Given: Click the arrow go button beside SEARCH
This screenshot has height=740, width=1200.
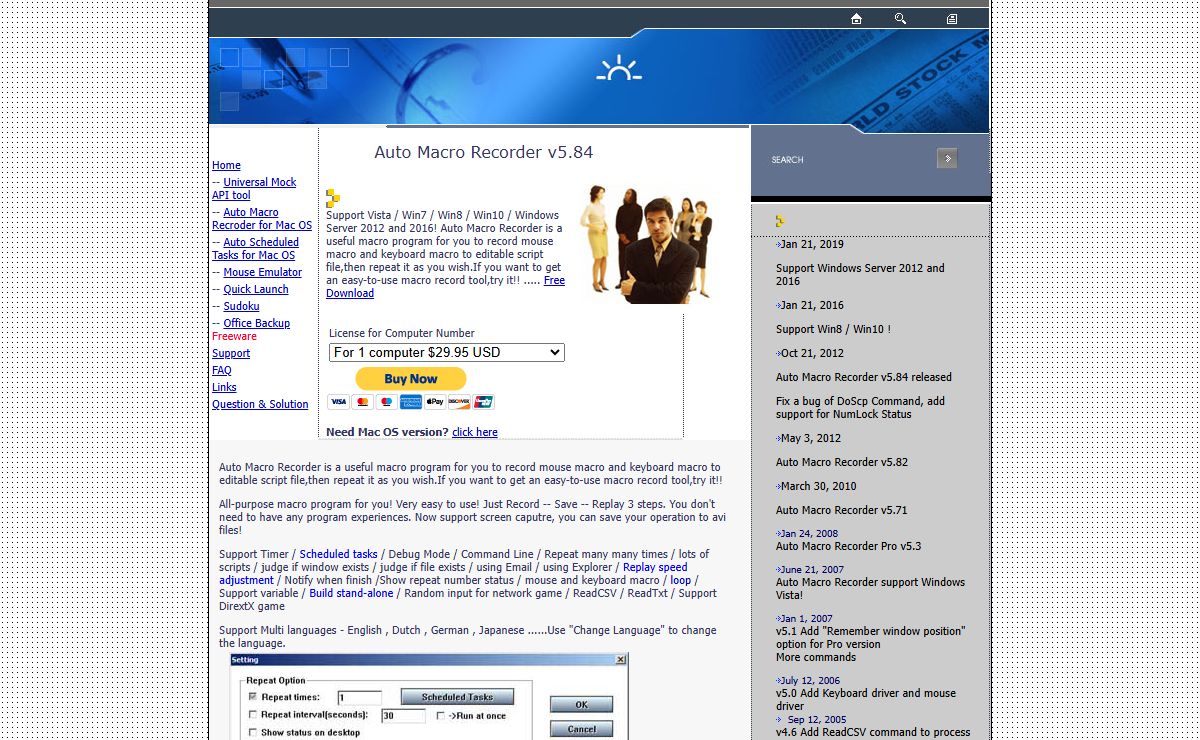Looking at the screenshot, I should click(947, 158).
